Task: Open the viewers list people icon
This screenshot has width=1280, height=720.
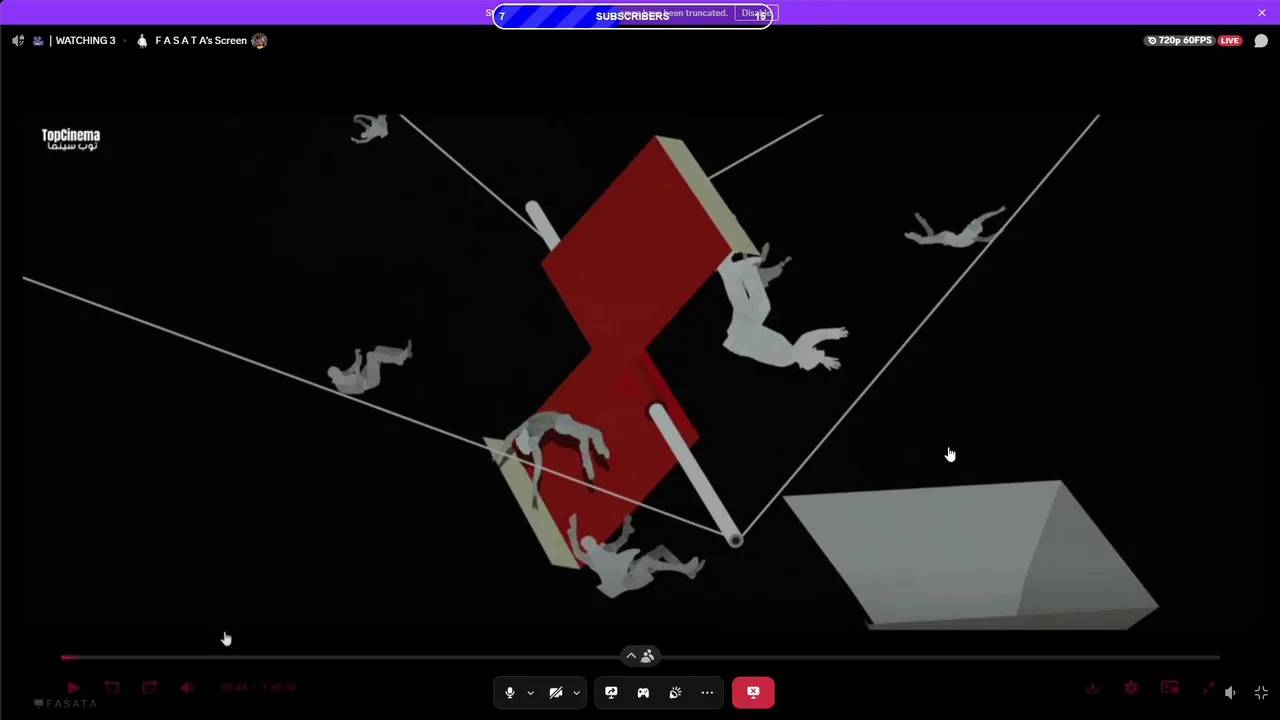Action: point(38,41)
